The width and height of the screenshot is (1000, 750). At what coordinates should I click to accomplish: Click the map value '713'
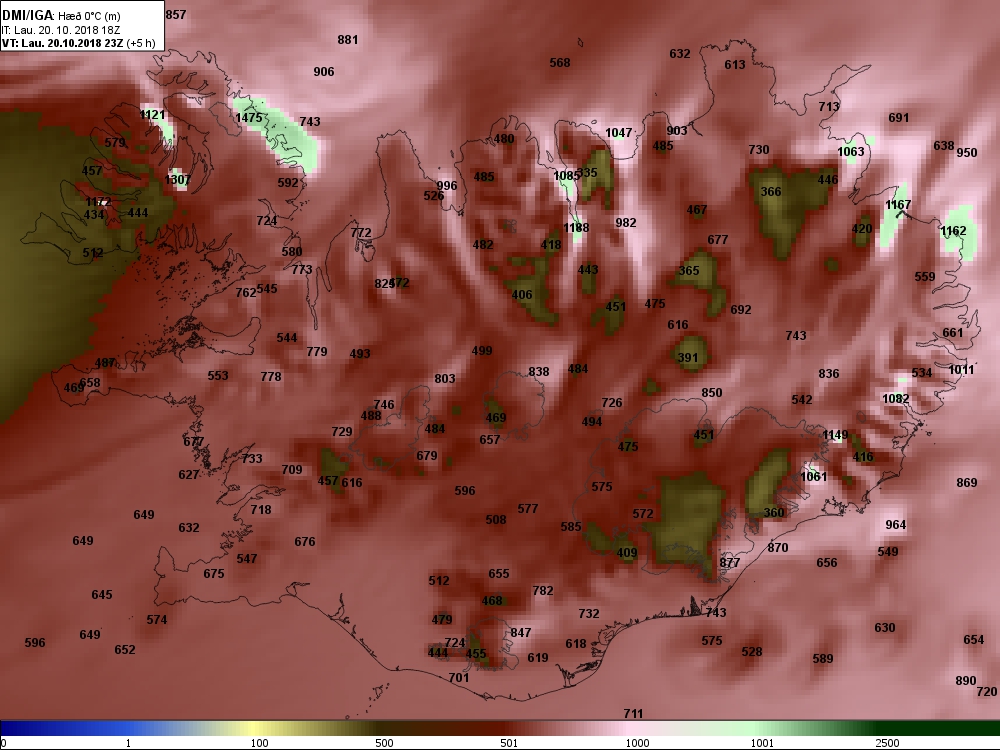[829, 107]
